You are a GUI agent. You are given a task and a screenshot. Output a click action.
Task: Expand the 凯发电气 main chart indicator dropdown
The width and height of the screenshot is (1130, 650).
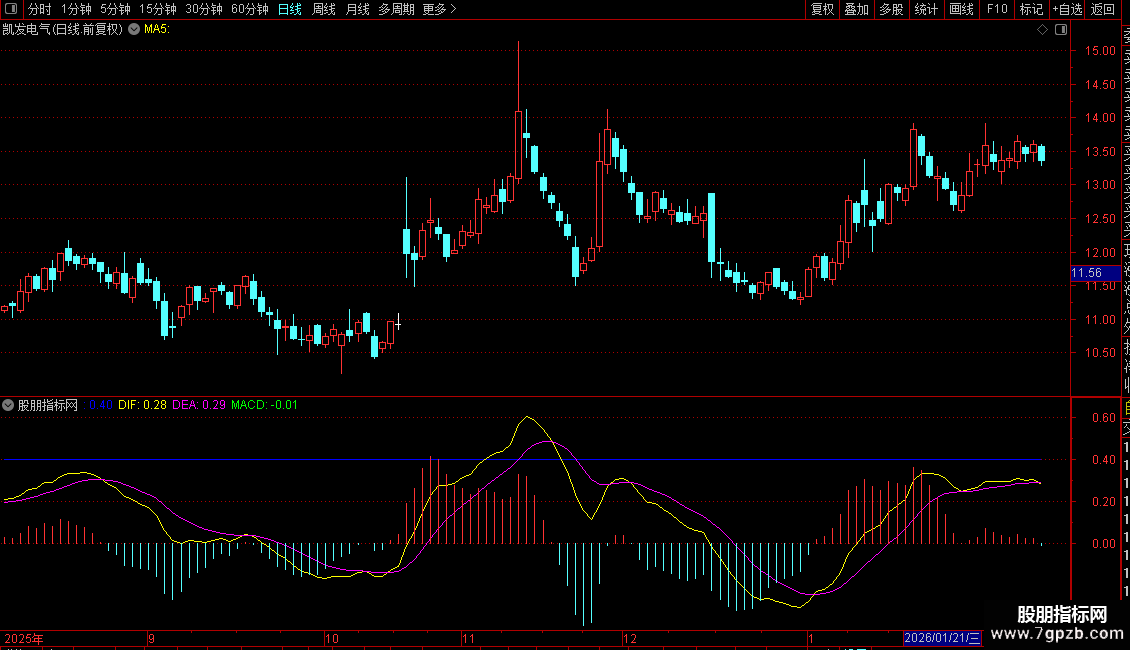coord(134,29)
